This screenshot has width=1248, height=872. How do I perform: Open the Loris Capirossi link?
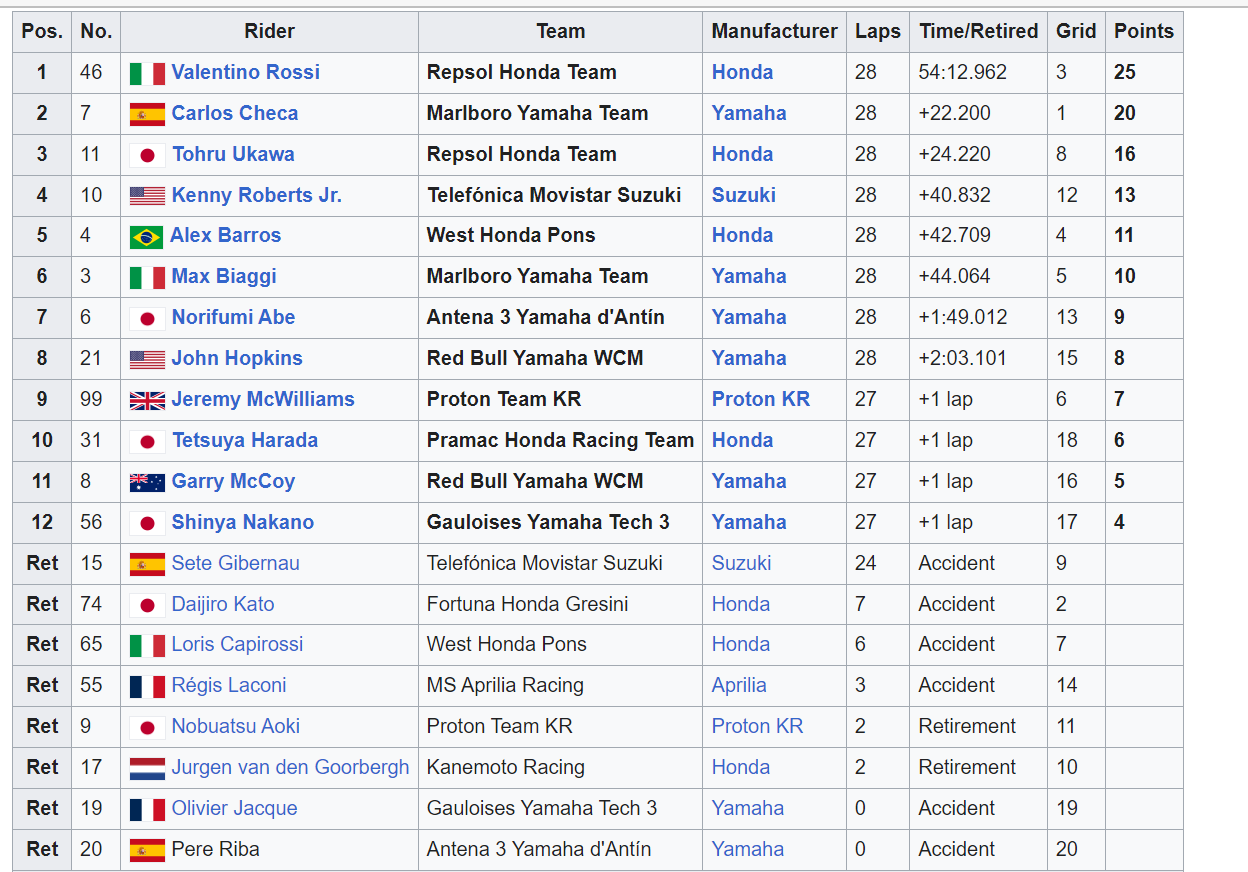[x=237, y=644]
